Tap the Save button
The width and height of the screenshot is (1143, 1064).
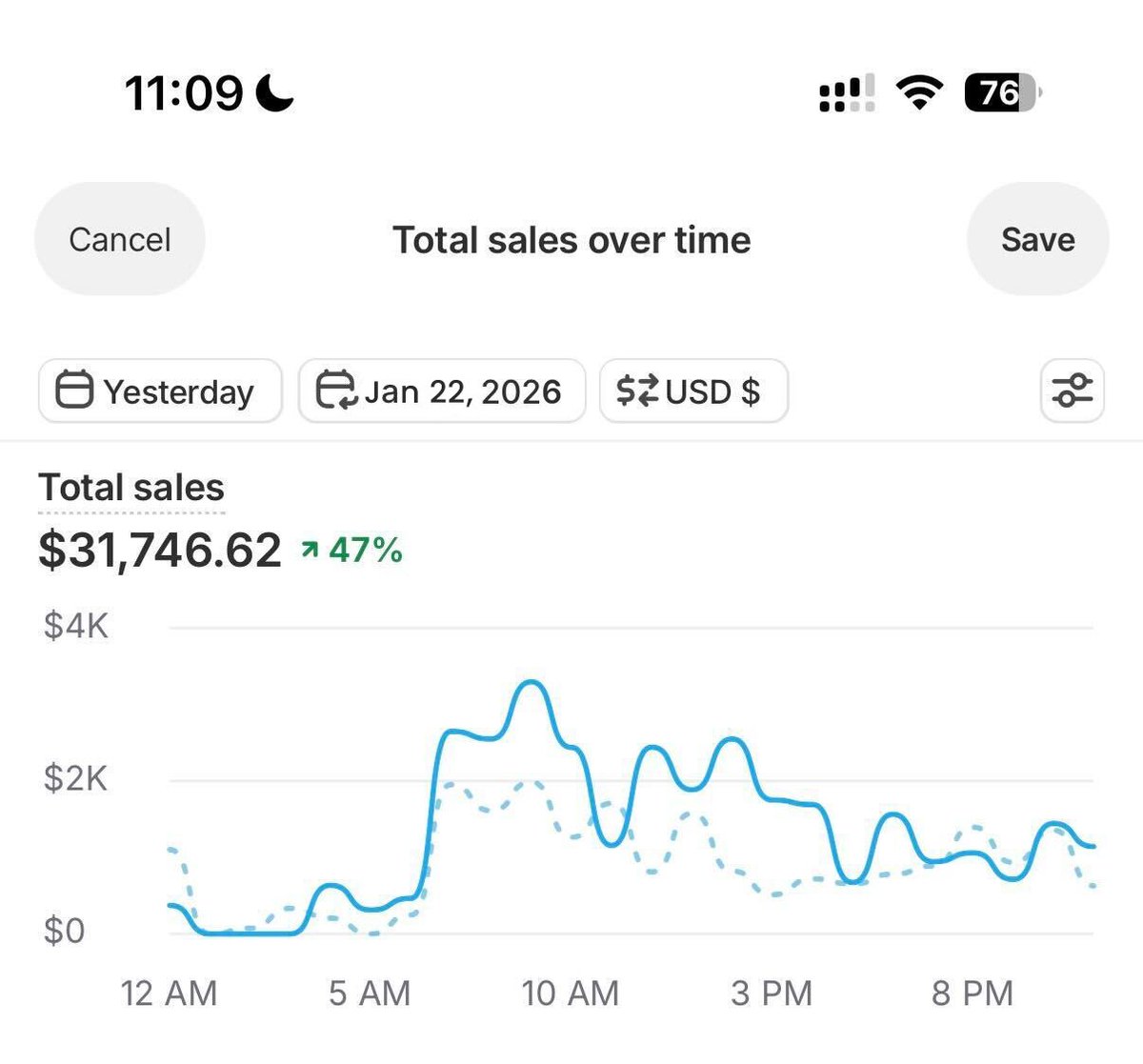coord(1037,239)
